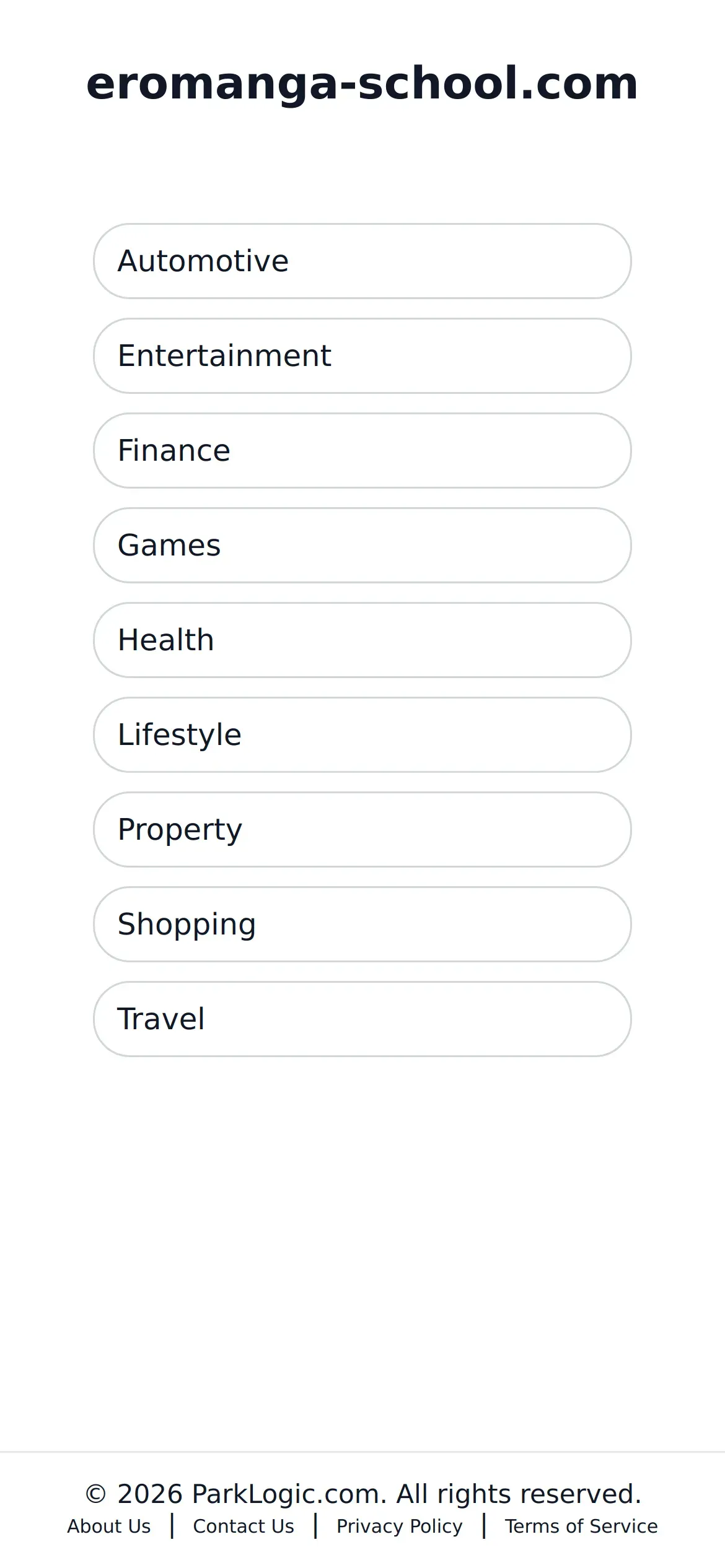The image size is (725, 1568).
Task: Click the Contact Us footer link
Action: (244, 1526)
